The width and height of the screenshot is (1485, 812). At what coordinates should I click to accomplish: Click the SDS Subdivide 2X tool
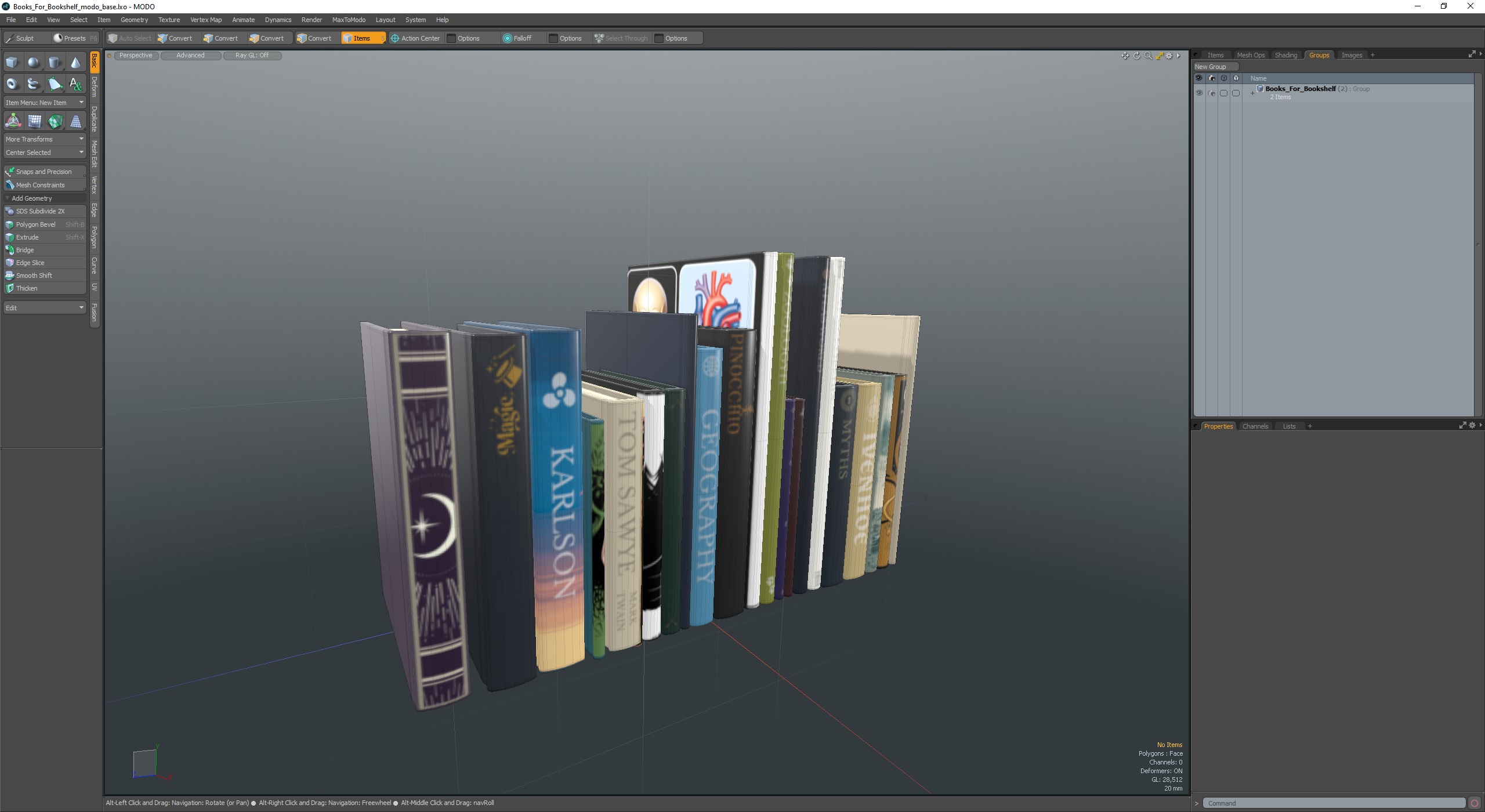[x=45, y=211]
